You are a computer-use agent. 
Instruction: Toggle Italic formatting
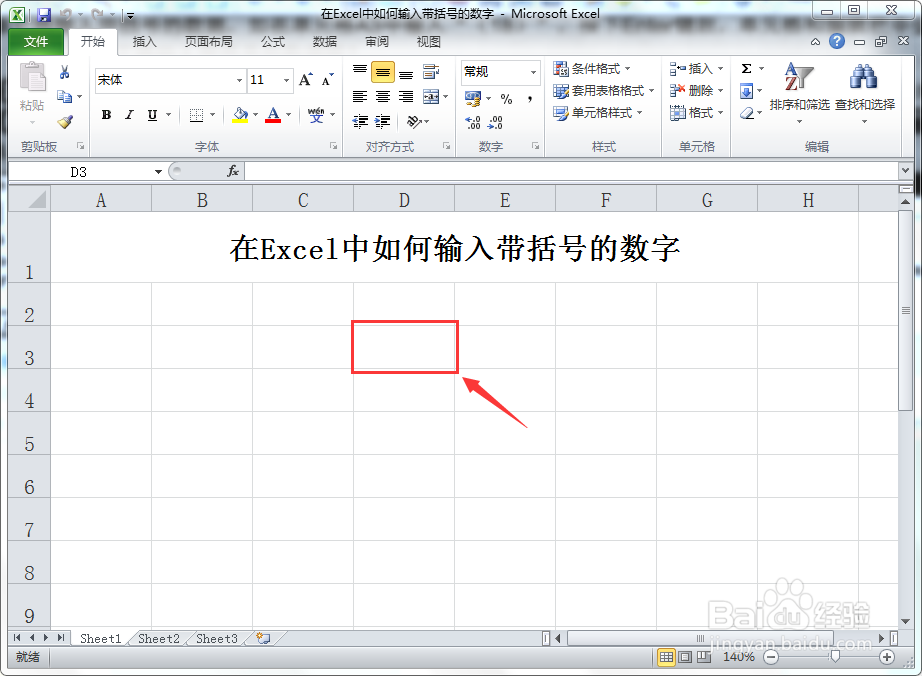tap(129, 115)
